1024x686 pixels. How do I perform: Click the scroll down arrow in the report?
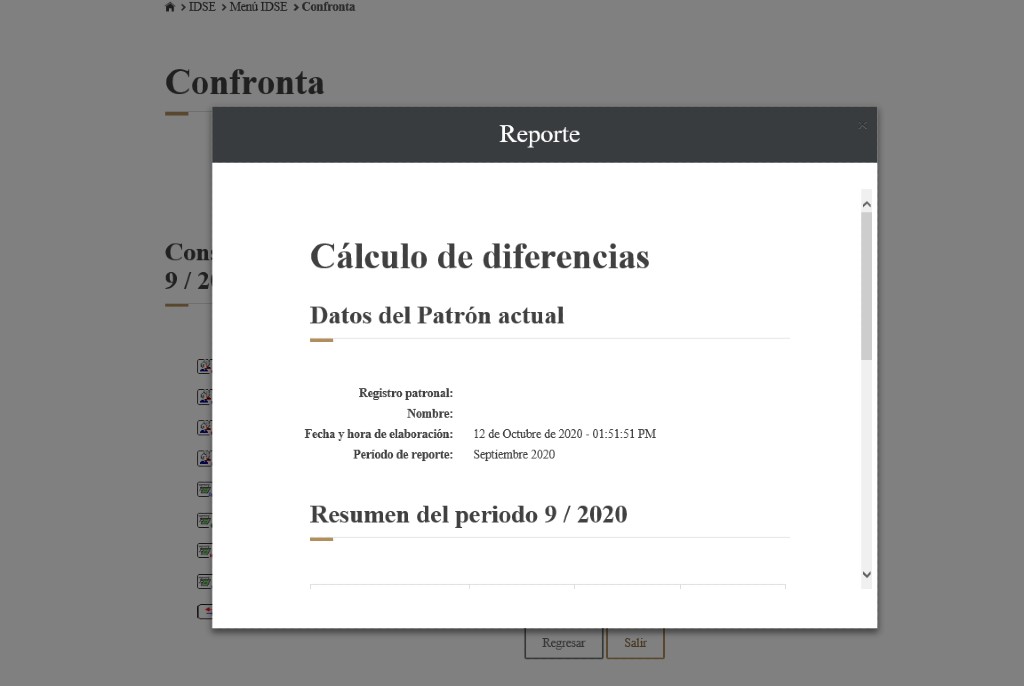click(x=866, y=575)
